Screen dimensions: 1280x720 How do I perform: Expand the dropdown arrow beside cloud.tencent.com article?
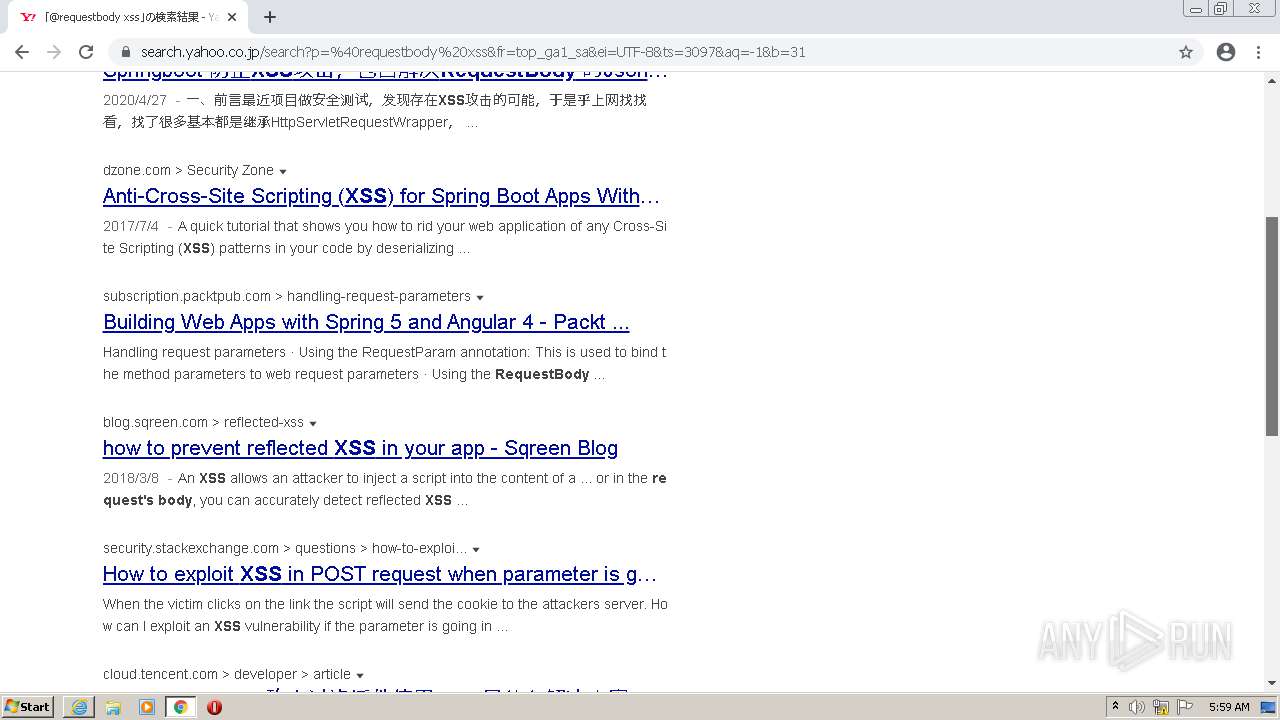tap(360, 676)
